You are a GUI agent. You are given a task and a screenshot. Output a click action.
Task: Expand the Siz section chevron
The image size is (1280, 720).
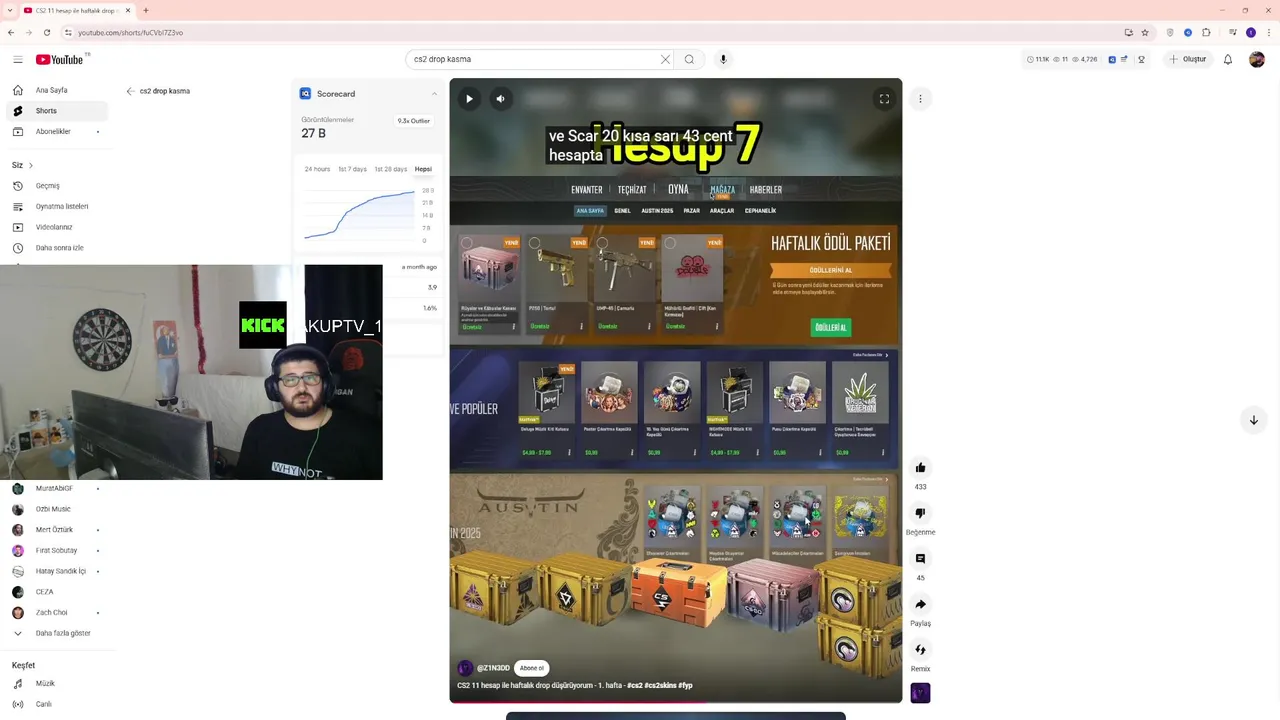pos(30,165)
